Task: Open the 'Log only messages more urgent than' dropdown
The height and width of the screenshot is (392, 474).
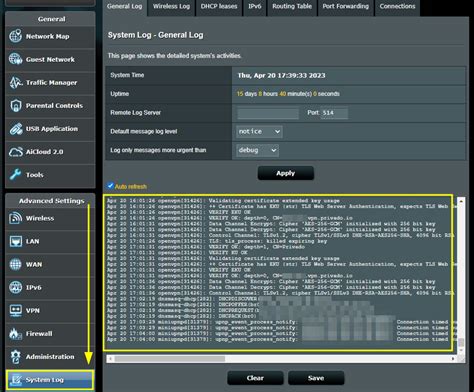Action: pyautogui.click(x=257, y=150)
